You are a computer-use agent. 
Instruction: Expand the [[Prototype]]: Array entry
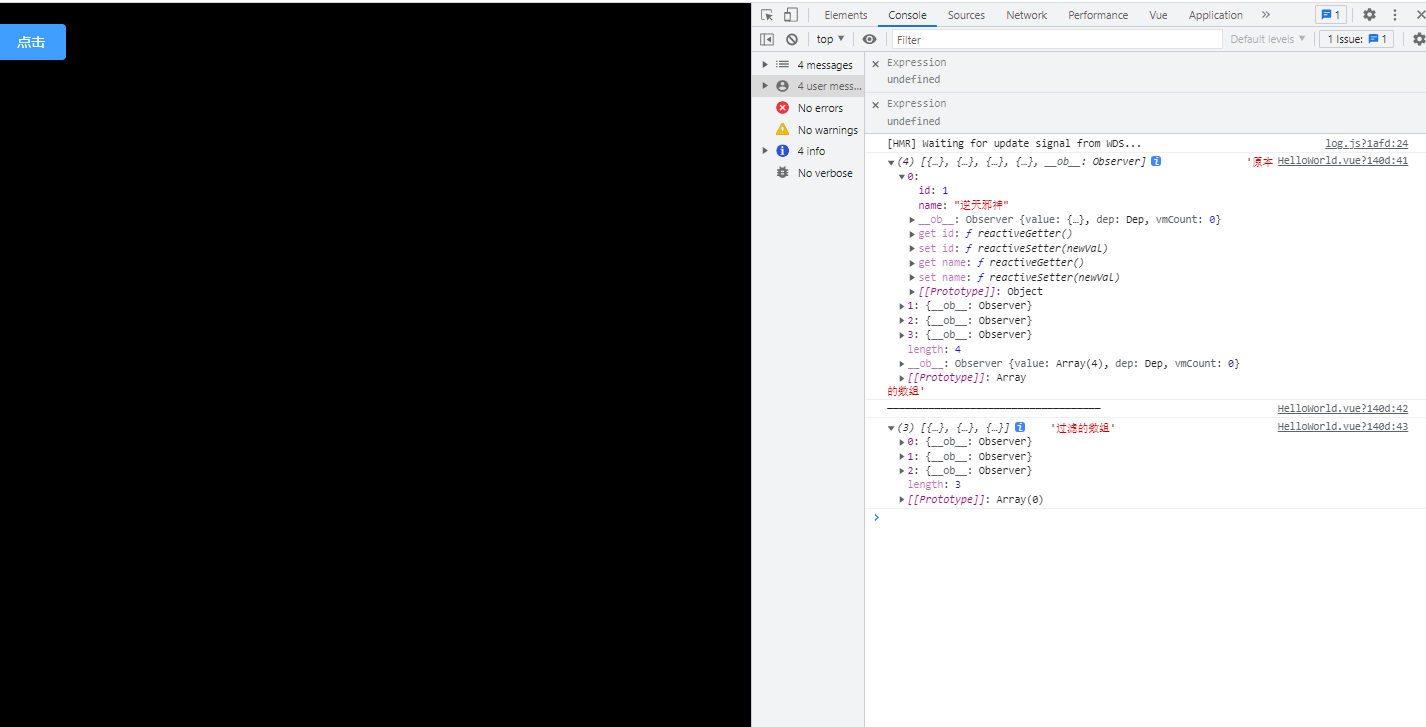902,378
